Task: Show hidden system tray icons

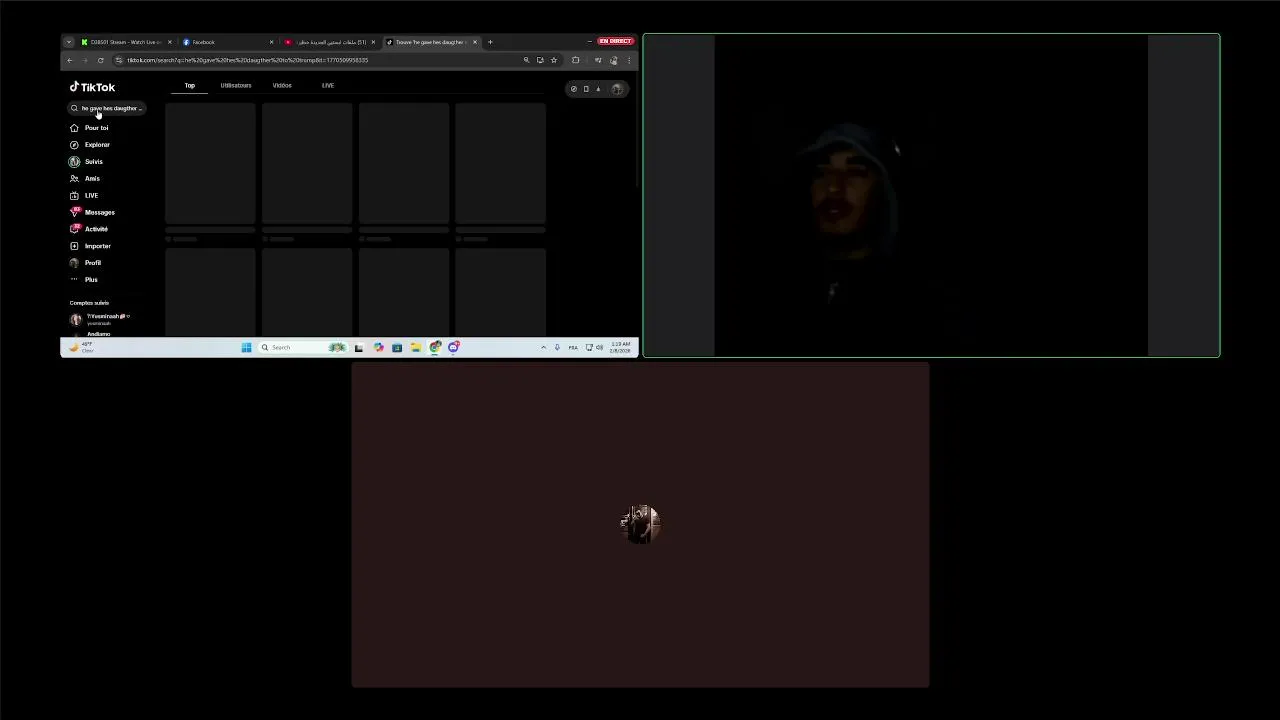Action: point(544,347)
